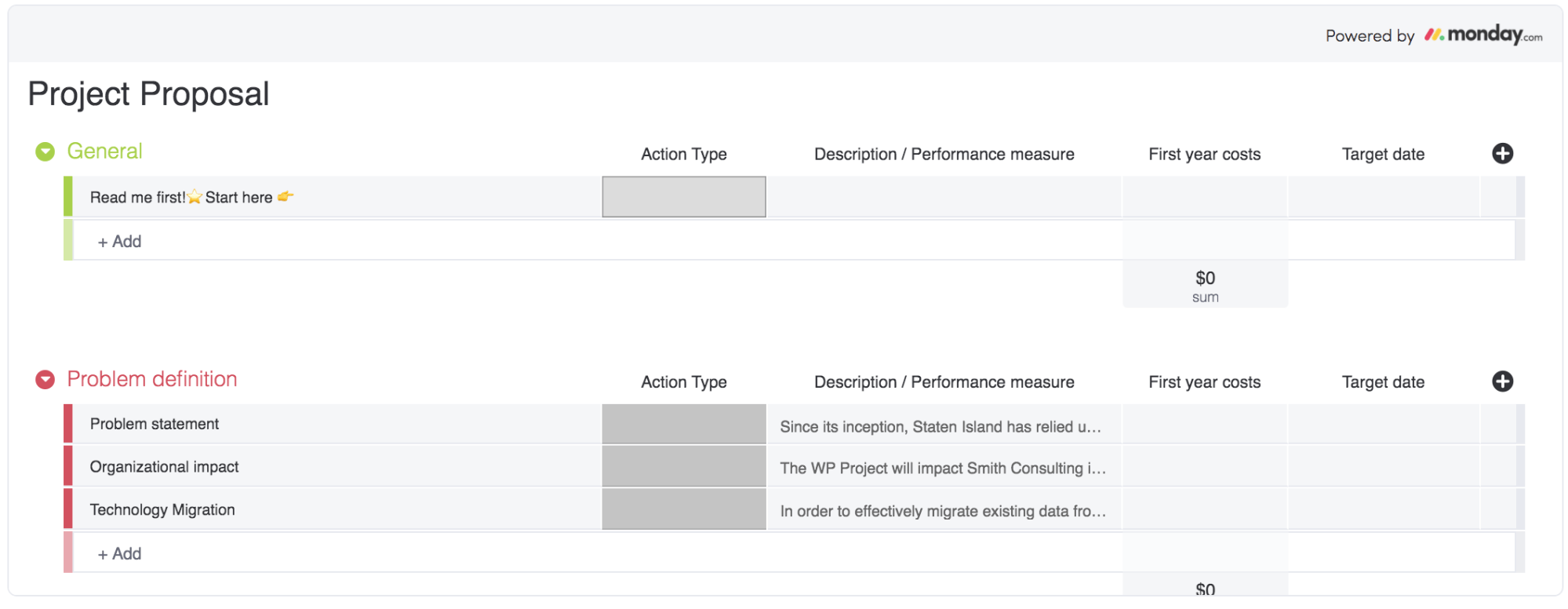Click the Project Proposal board title
This screenshot has height=609, width=1568.
coord(148,94)
